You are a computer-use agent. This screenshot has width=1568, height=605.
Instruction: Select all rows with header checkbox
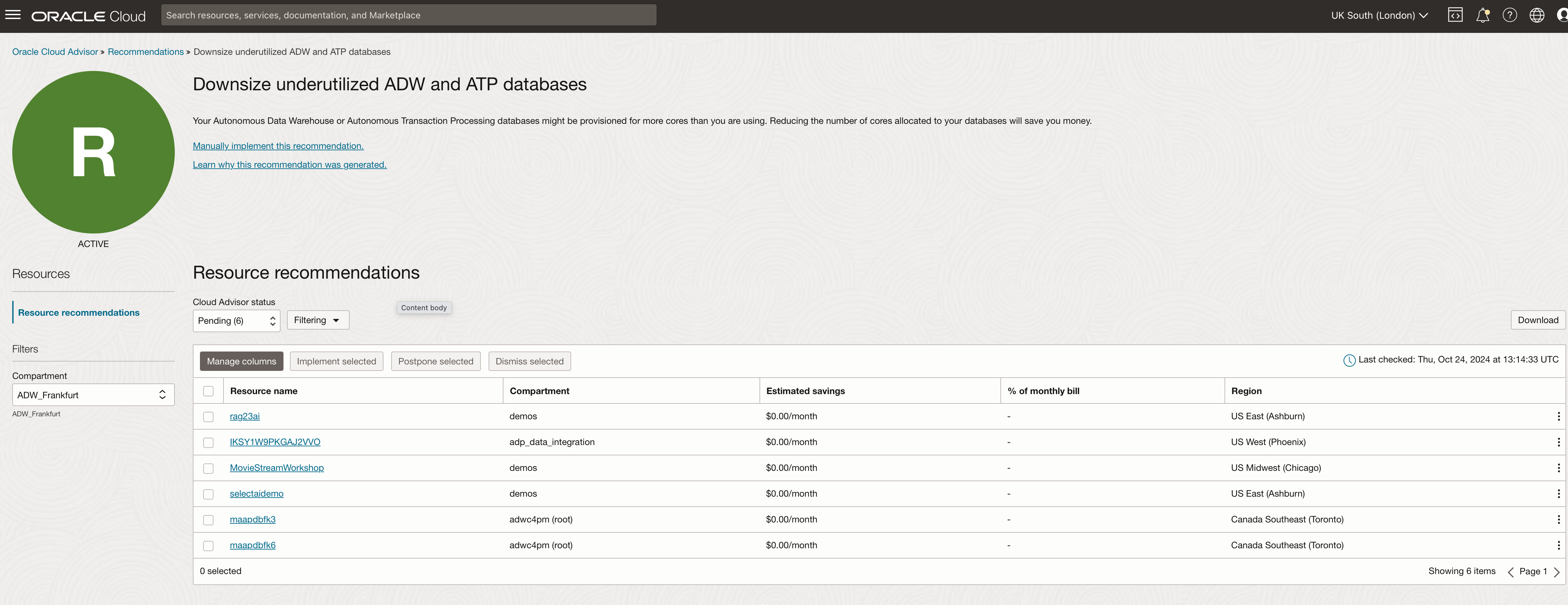(x=208, y=392)
